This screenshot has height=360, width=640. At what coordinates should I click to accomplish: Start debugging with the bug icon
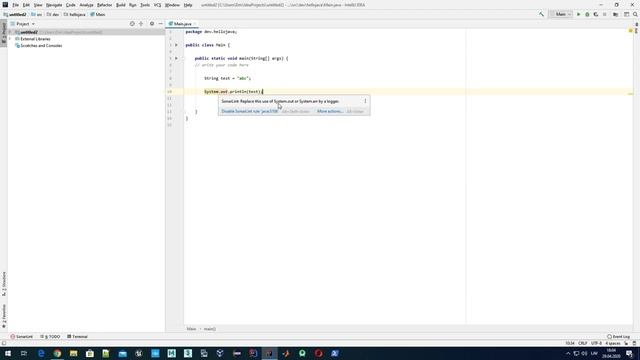[x=587, y=14]
